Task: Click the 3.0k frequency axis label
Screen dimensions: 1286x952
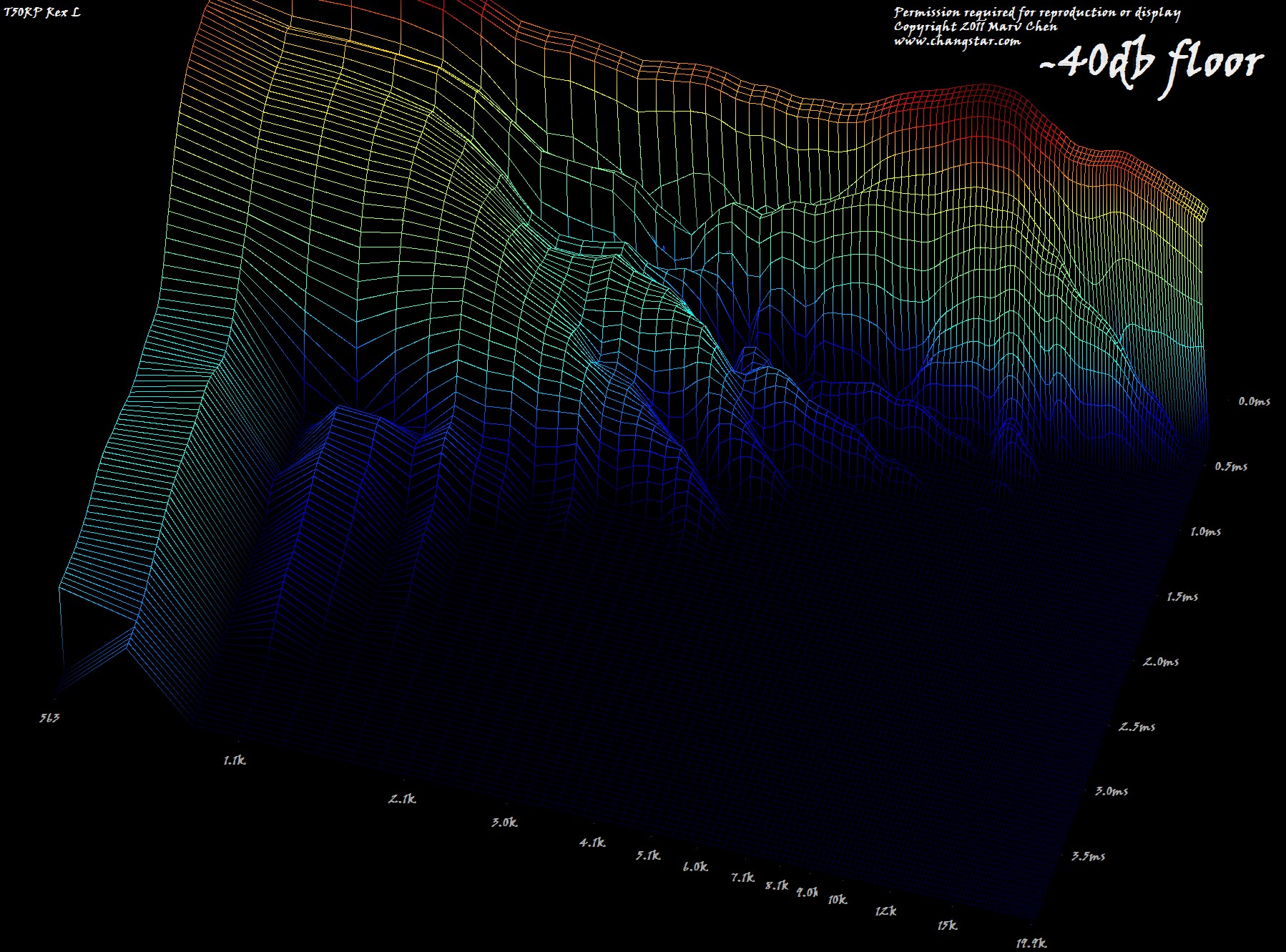Action: [504, 823]
